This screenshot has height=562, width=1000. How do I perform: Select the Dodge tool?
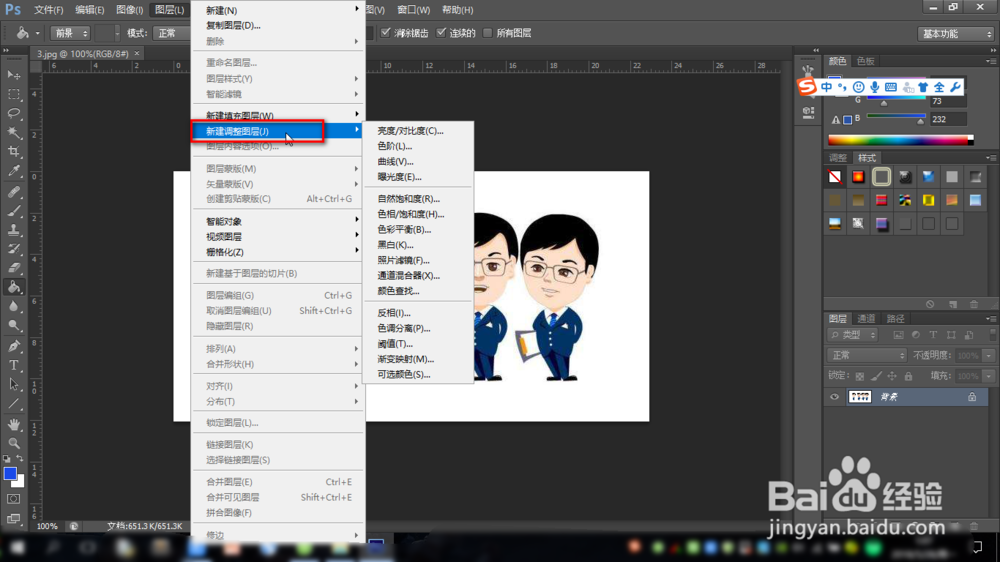click(x=13, y=325)
